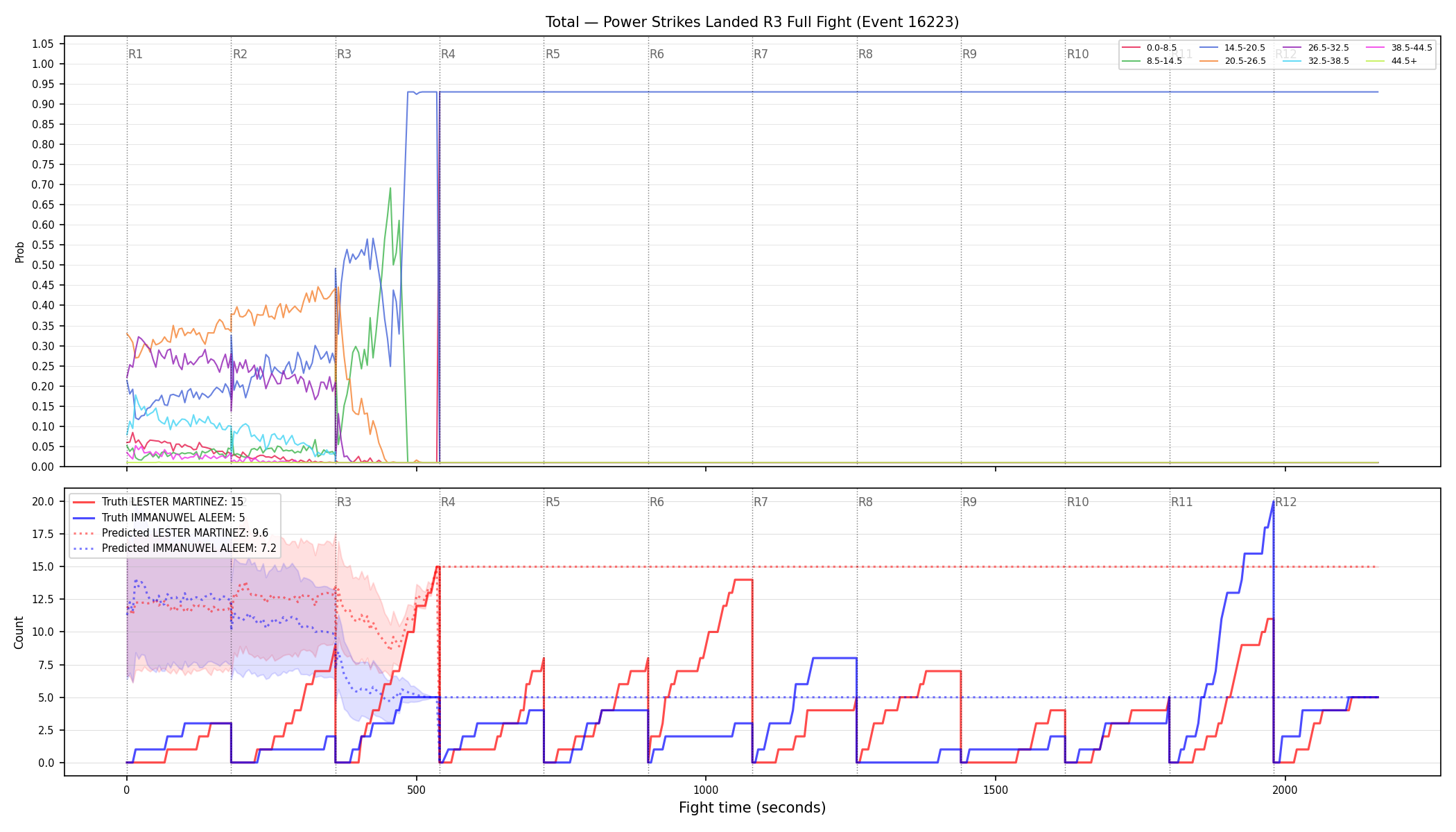This screenshot has height=832, width=1456.
Task: Select the '44.5+' legend entry
Action: tap(1392, 61)
